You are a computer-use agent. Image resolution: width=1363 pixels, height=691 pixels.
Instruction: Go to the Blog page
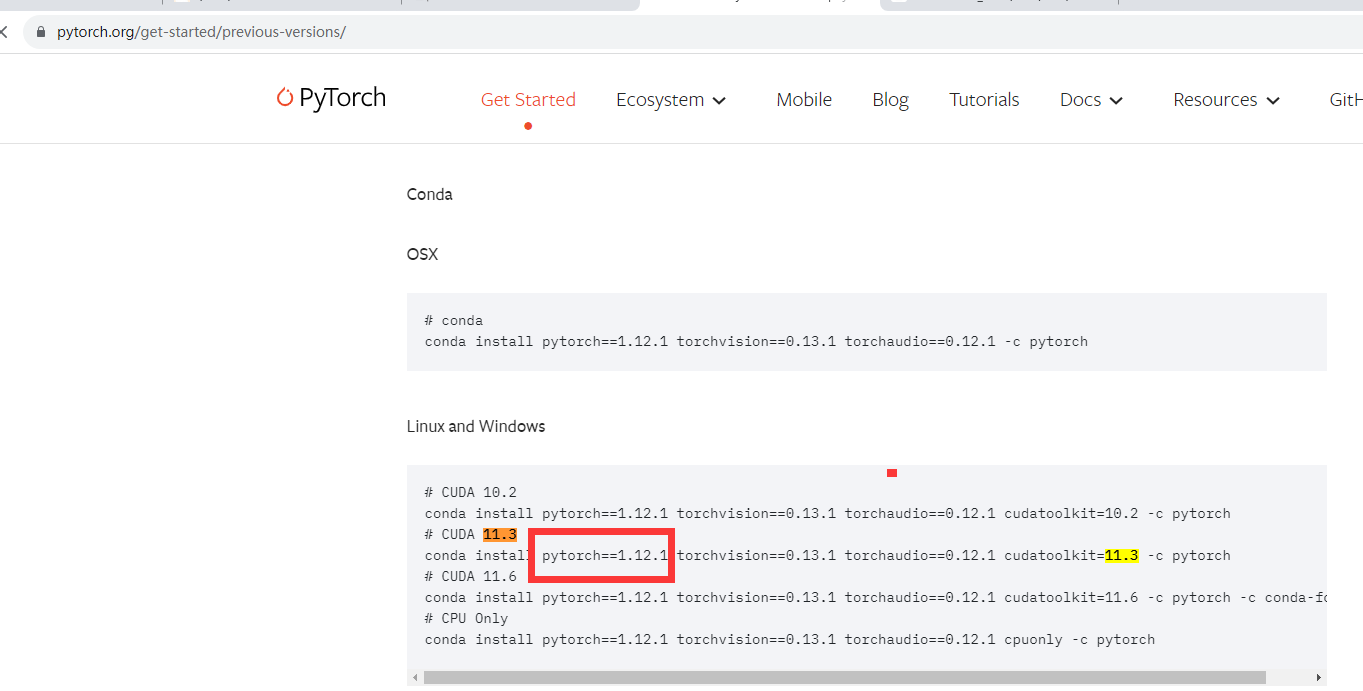click(x=890, y=100)
